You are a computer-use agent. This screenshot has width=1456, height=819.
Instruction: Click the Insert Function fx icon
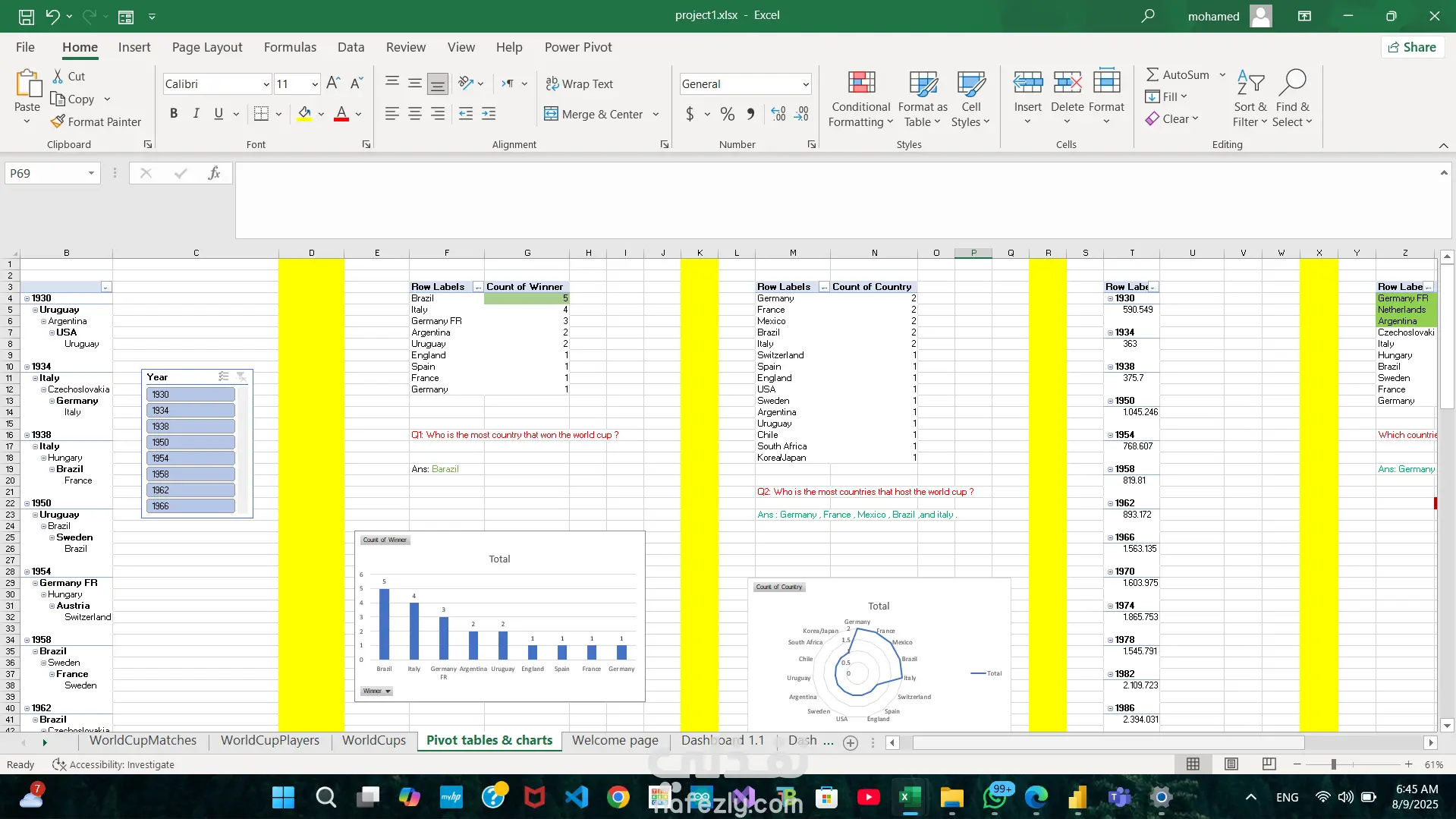(214, 173)
